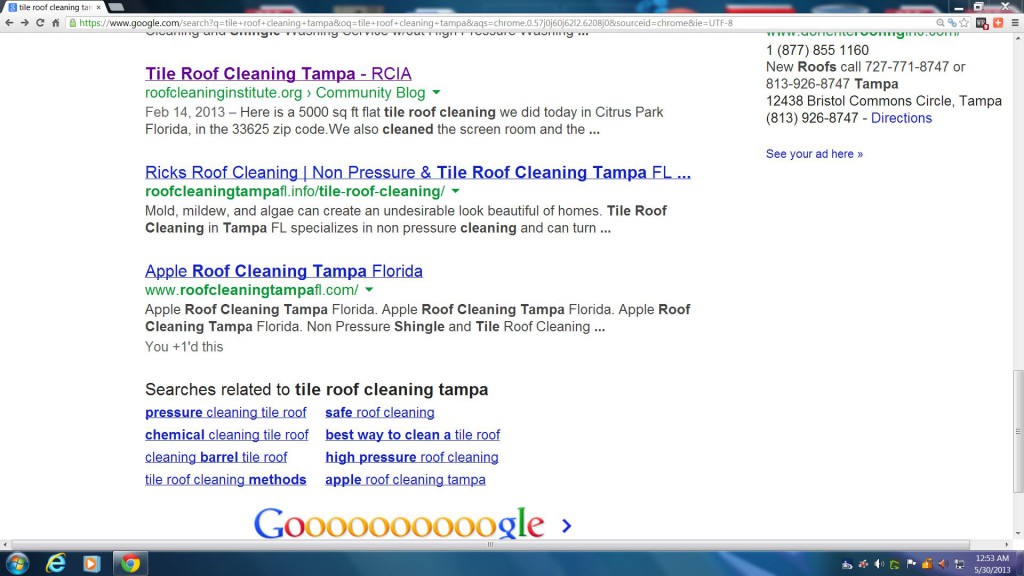Click the 'Directions' link
Viewport: 1024px width, 576px height.
[901, 118]
